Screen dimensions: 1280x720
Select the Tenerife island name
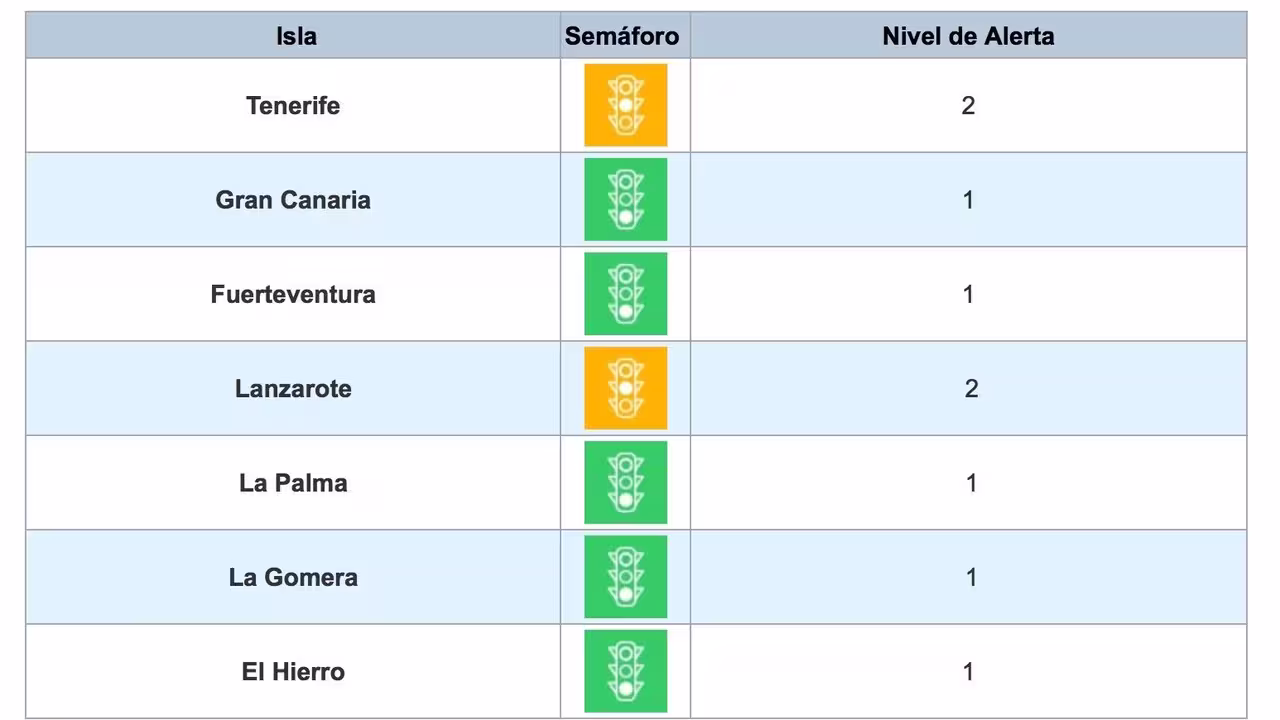(293, 105)
